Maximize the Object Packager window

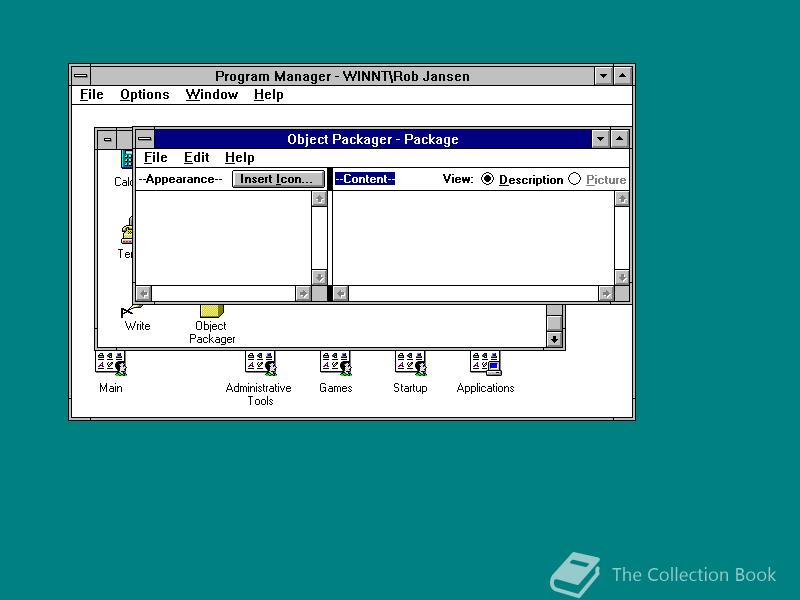click(x=619, y=139)
